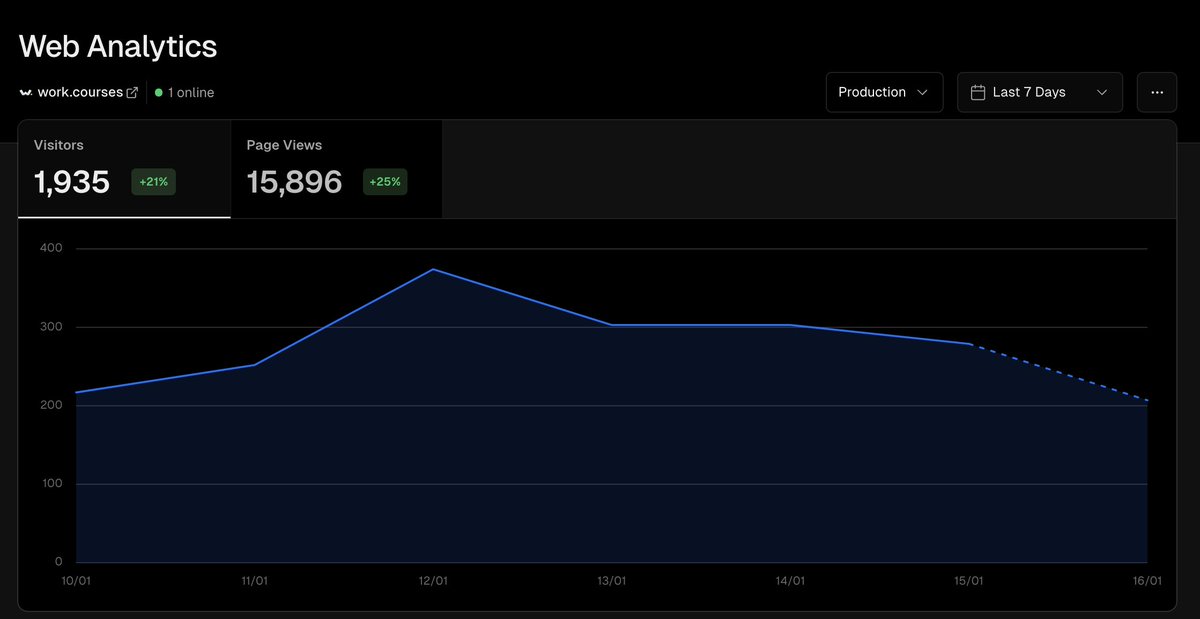Viewport: 1200px width, 619px height.
Task: Click the 100 y-axis label
Action: click(x=51, y=484)
